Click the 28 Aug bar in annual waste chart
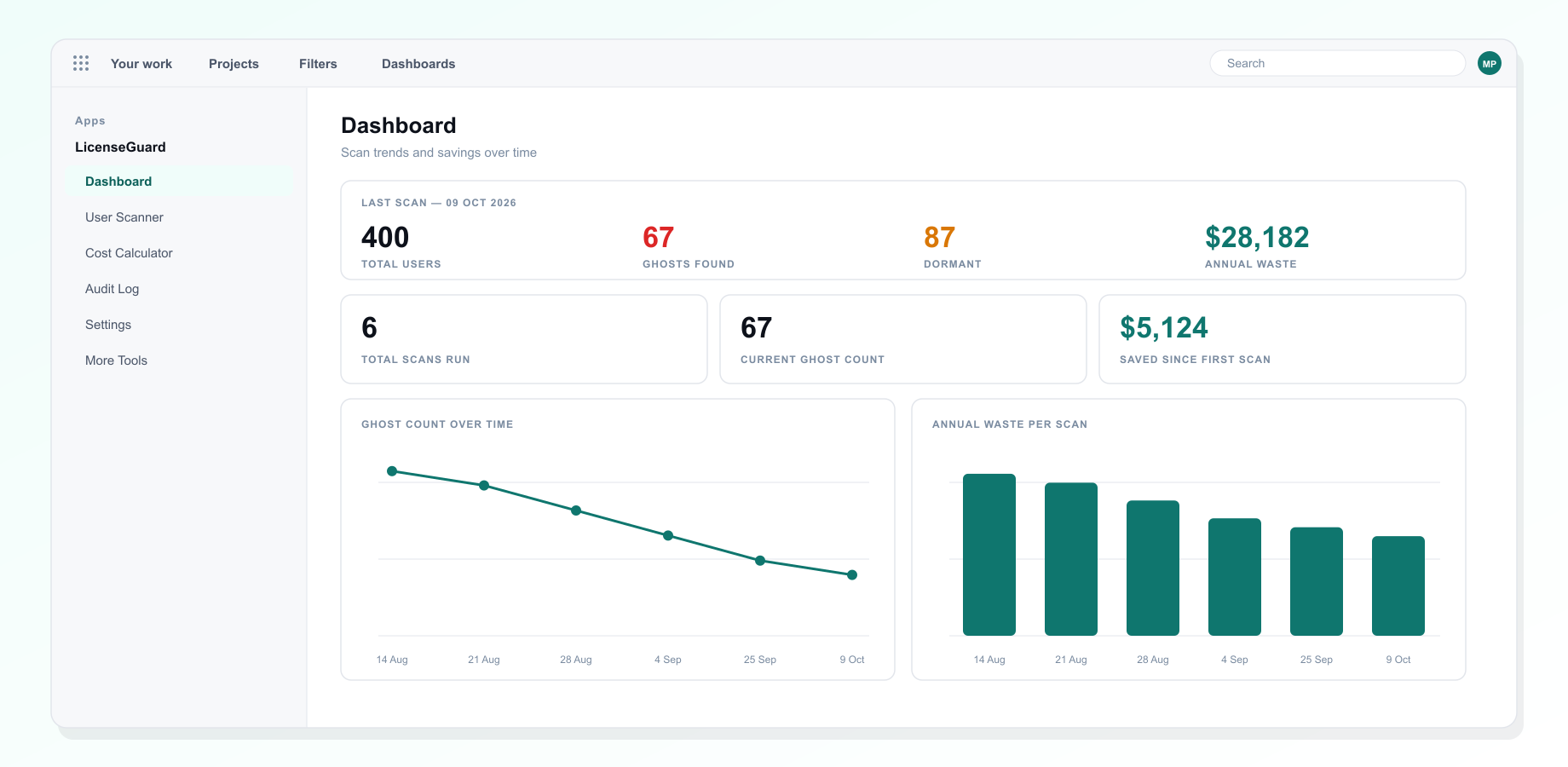Viewport: 1568px width, 767px height. [1153, 568]
